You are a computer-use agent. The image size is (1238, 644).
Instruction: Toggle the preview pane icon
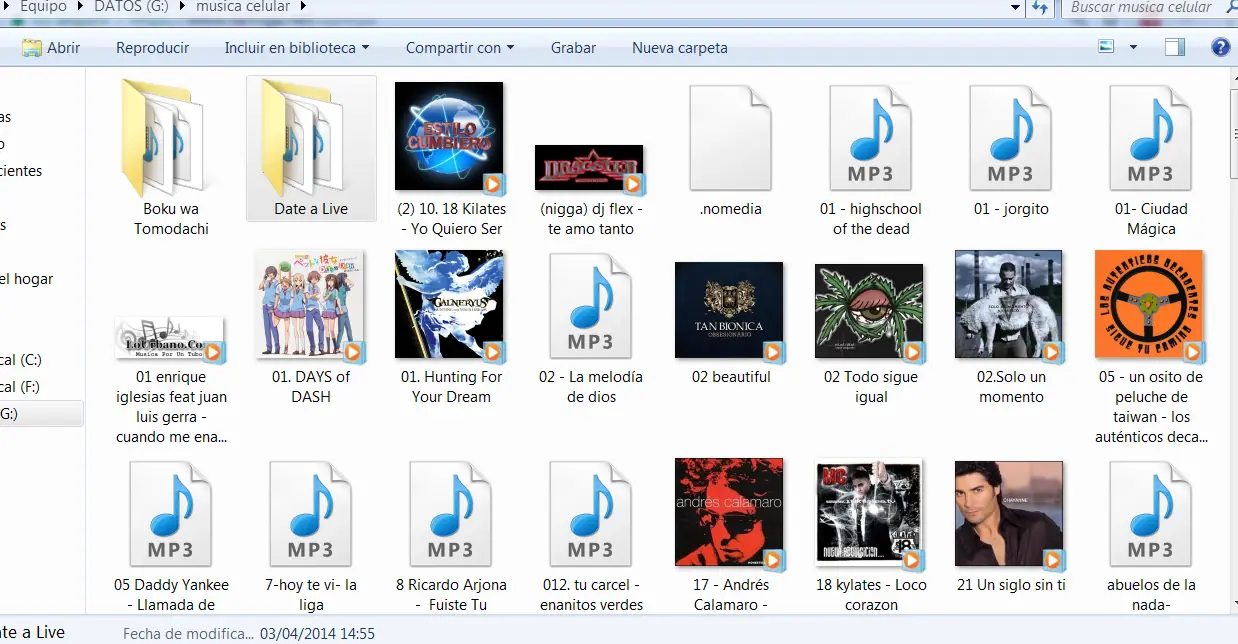(x=1175, y=47)
